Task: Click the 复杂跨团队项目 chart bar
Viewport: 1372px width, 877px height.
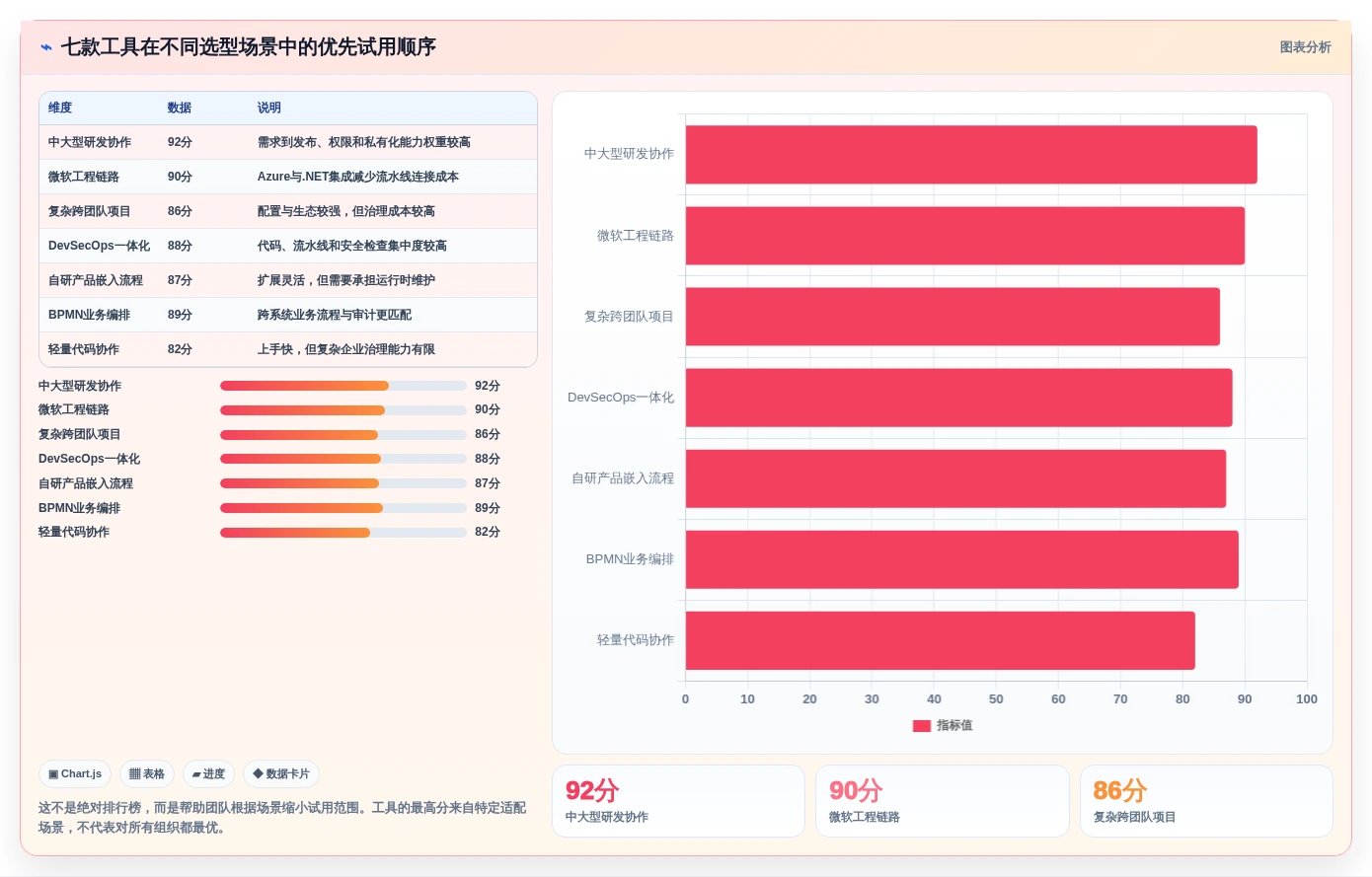Action: click(x=953, y=317)
